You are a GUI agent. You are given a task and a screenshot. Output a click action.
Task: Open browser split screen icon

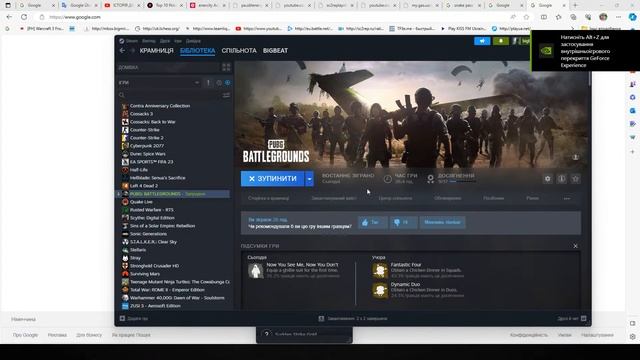tap(544, 17)
